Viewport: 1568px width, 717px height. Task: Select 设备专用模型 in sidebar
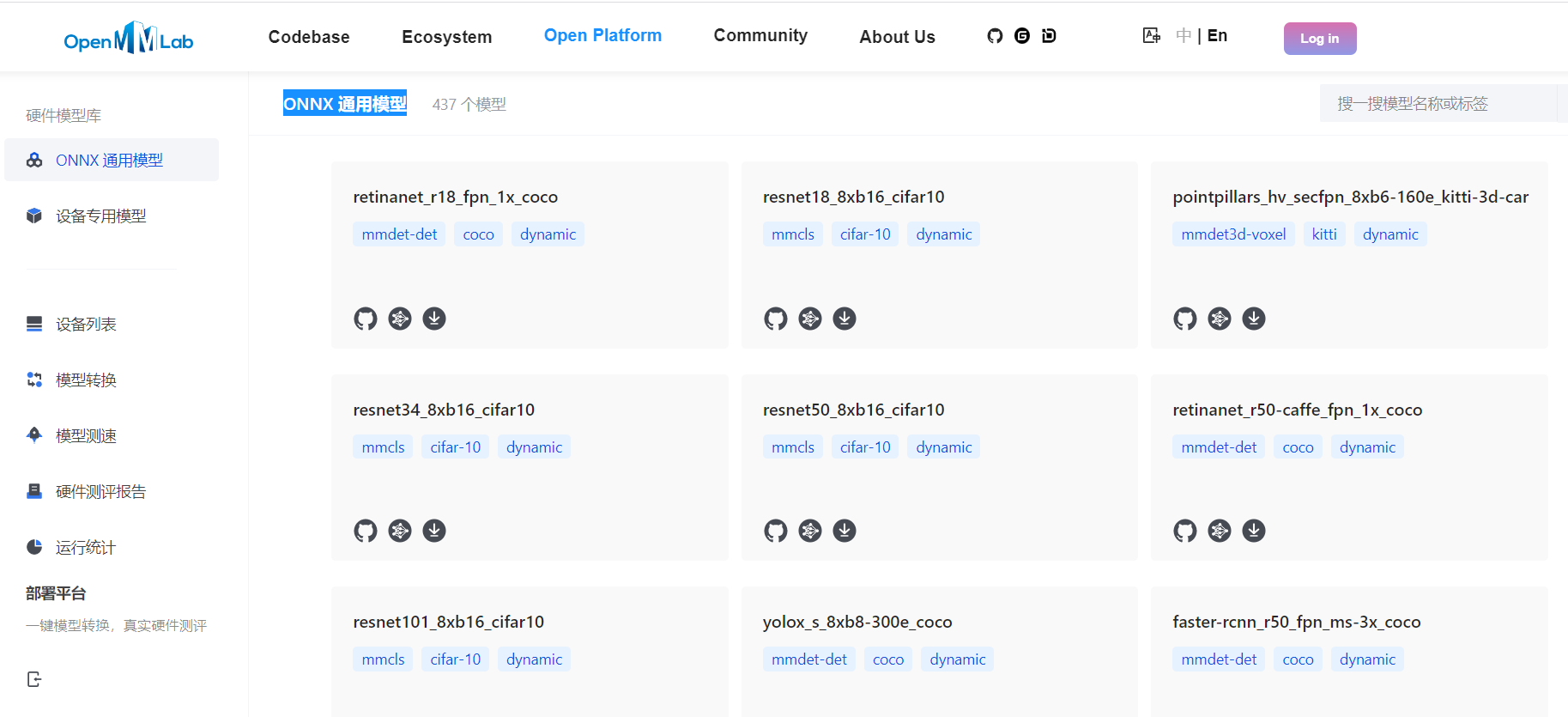tap(112, 216)
